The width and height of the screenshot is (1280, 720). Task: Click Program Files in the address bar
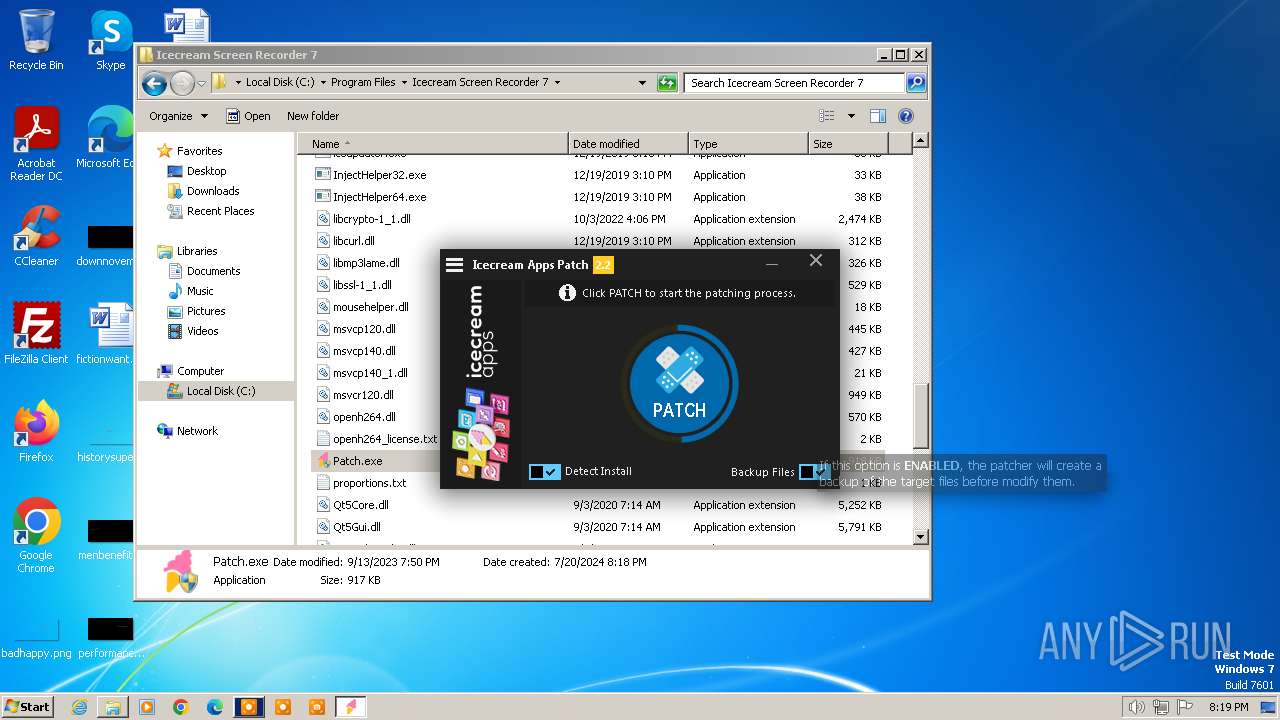click(x=363, y=82)
